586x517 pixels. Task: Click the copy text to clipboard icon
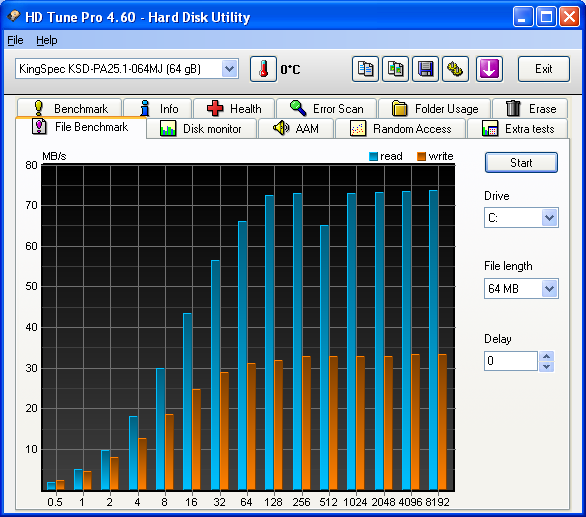point(366,69)
